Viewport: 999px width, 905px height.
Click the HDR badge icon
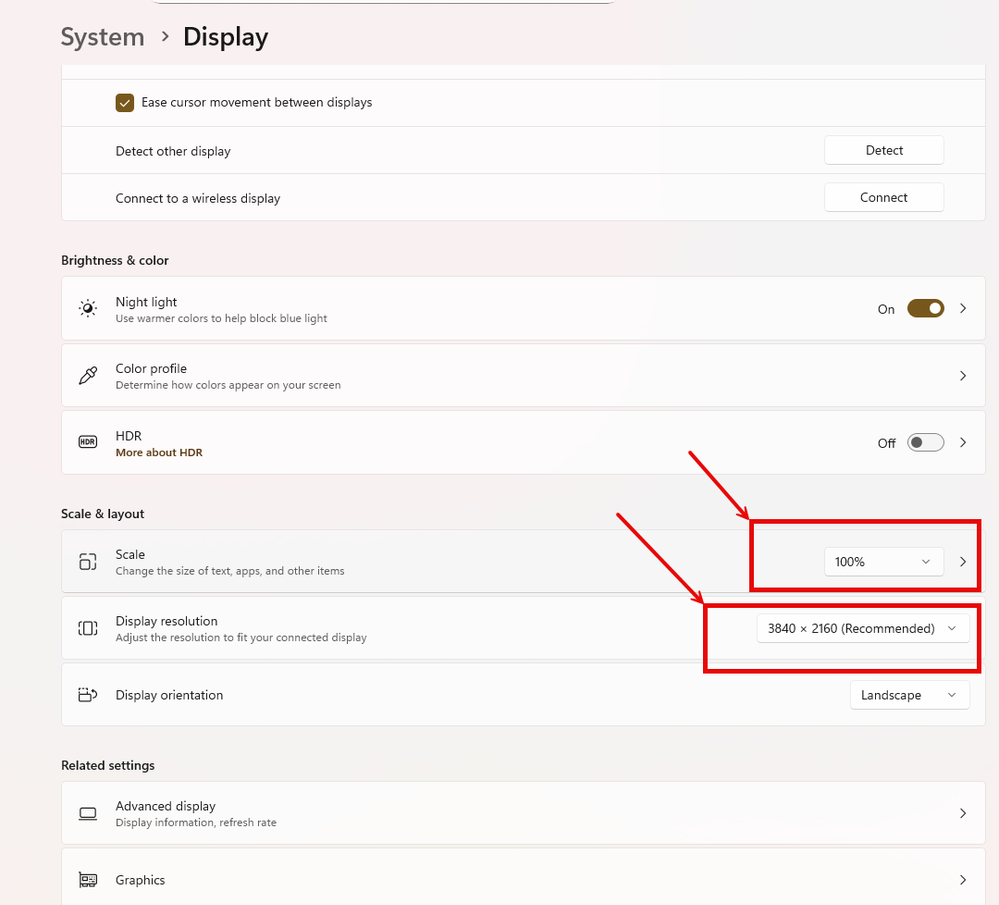[x=88, y=442]
